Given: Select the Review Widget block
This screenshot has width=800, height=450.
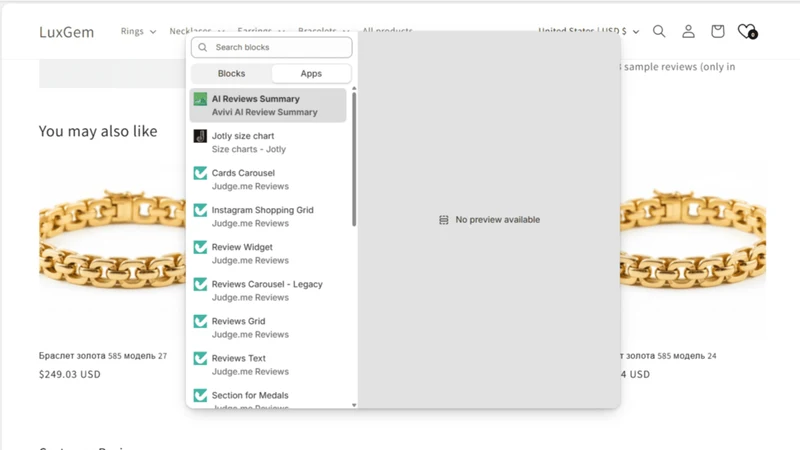Looking at the screenshot, I should coord(268,254).
